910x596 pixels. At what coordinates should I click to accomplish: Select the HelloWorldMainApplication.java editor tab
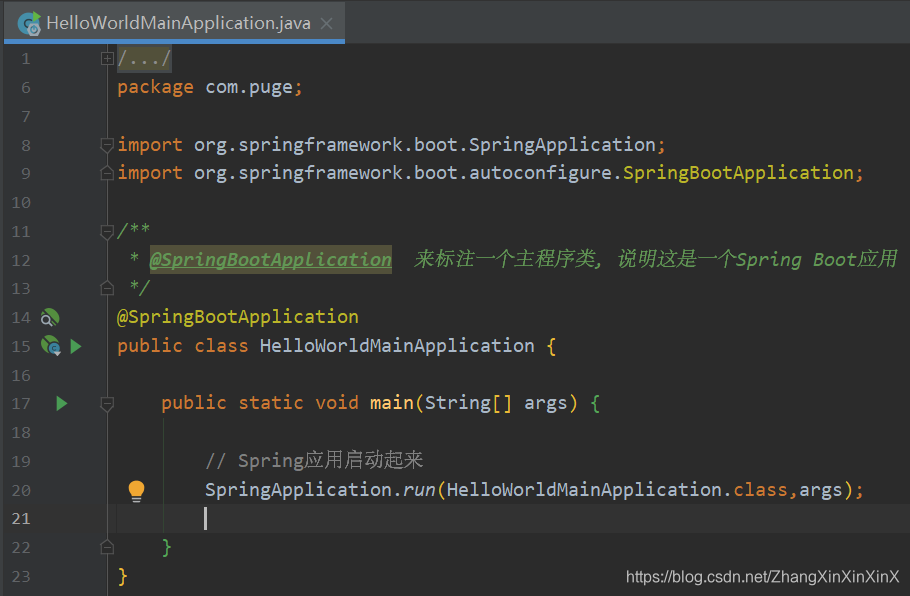pyautogui.click(x=174, y=23)
